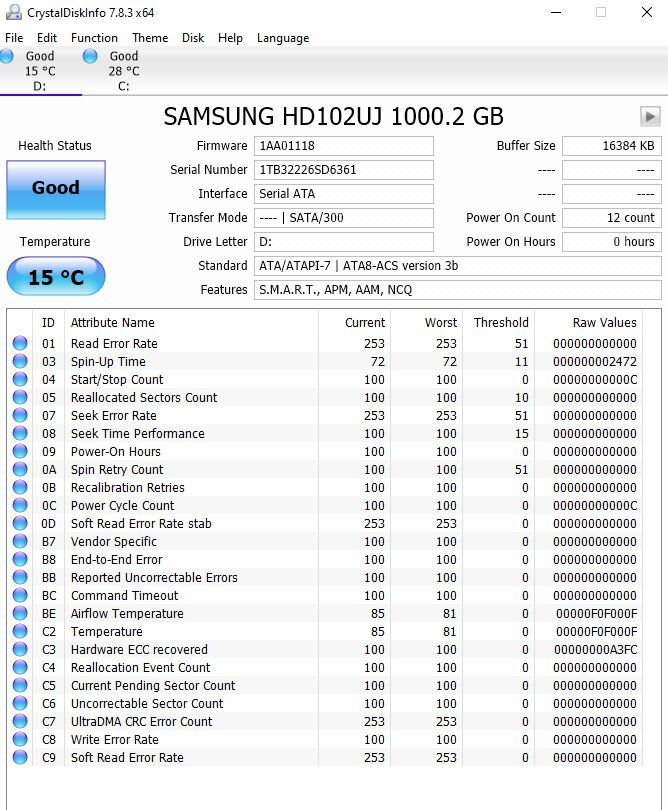668x810 pixels.
Task: Click the Hardware ECC recovered status orb
Action: [20, 649]
